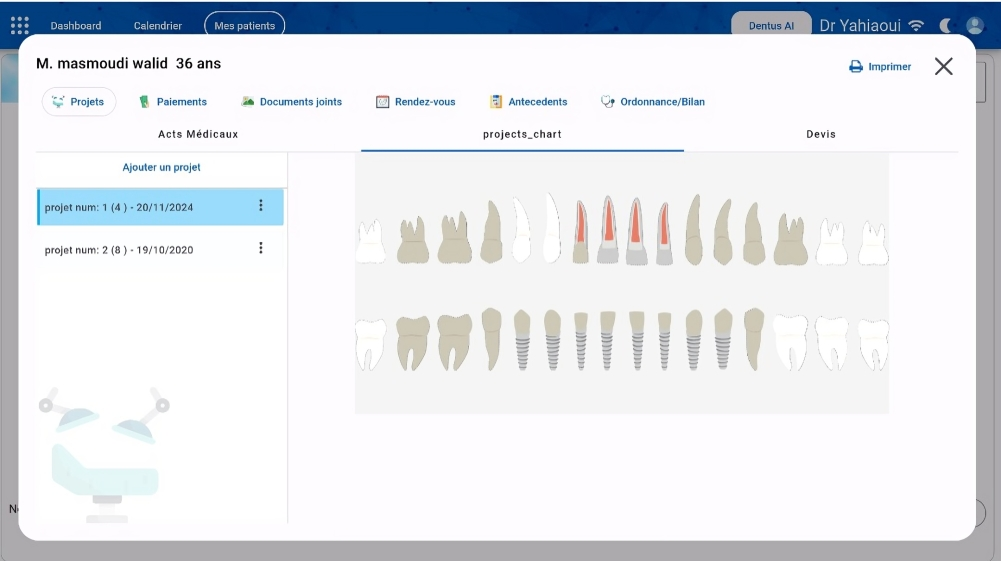Open the Devis sub-tab
This screenshot has width=1001, height=561.
tap(820, 134)
